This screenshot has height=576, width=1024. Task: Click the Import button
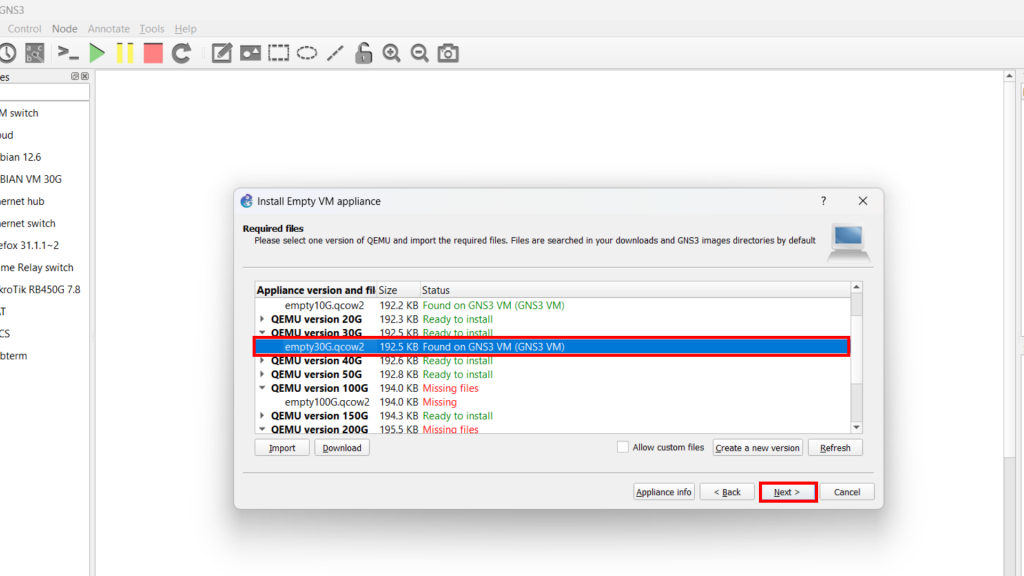(x=282, y=448)
